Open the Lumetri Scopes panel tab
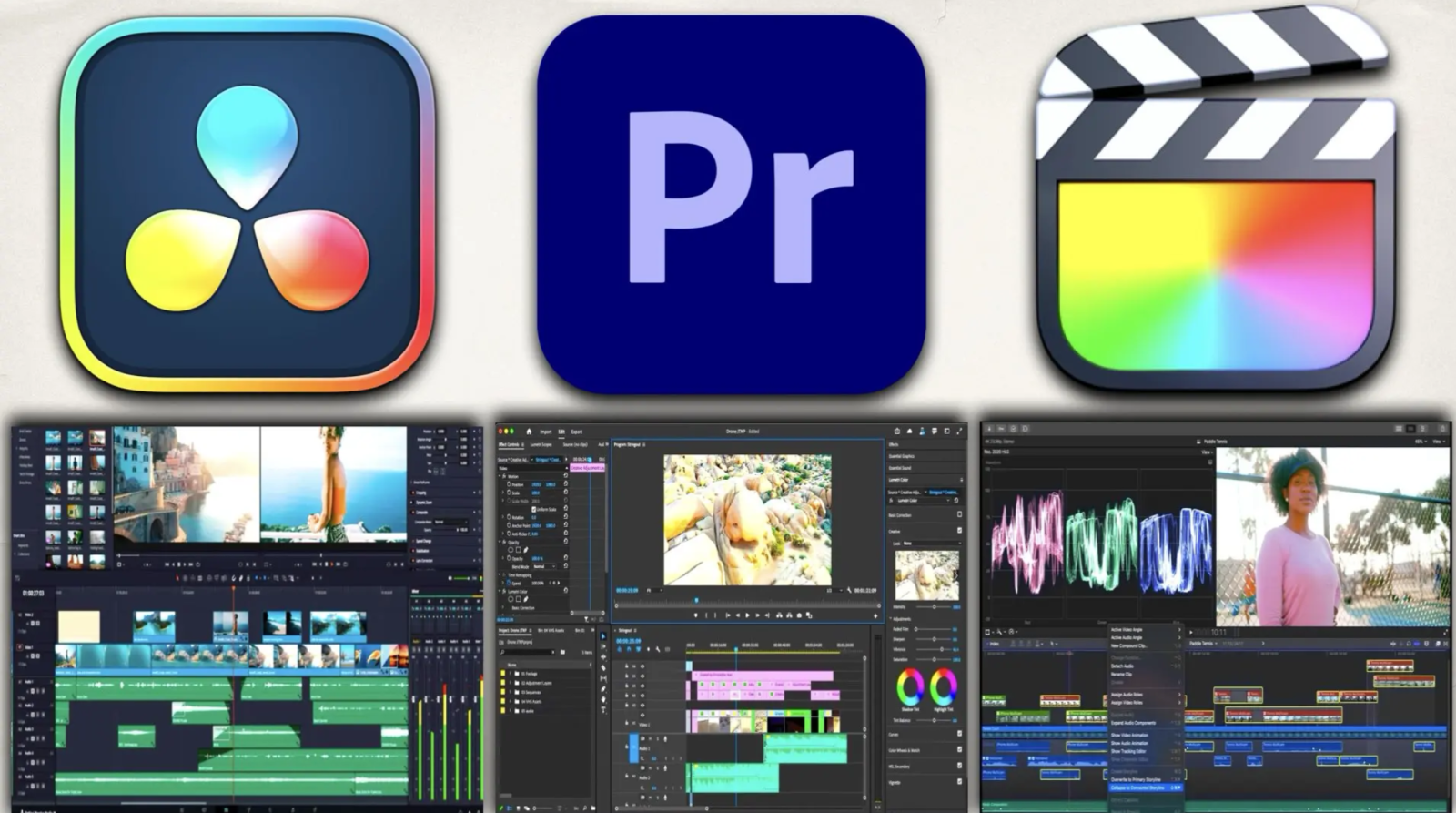Viewport: 1456px width, 813px height. pos(541,444)
